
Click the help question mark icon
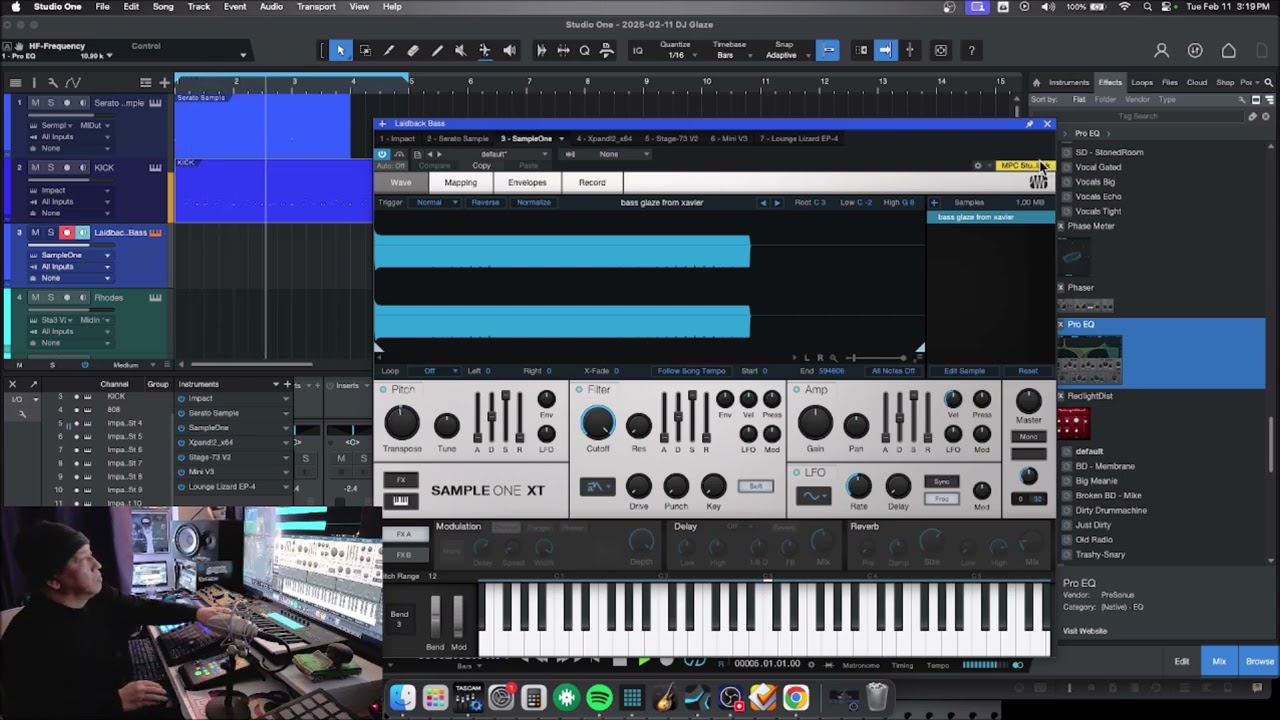[x=971, y=50]
